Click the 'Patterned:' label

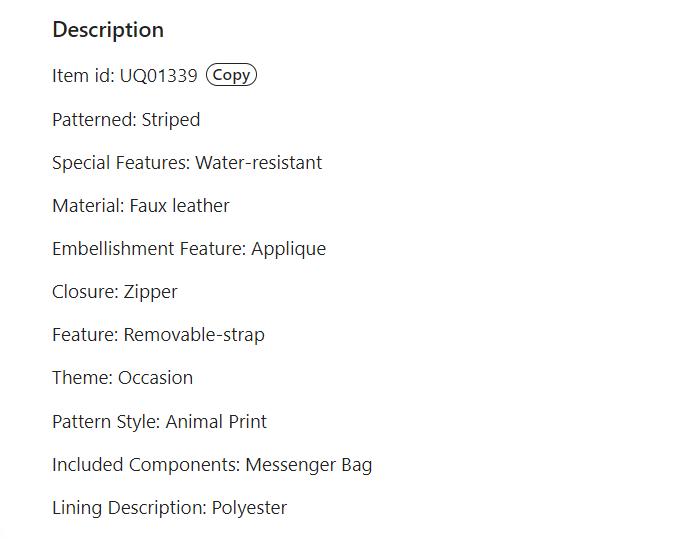coord(94,120)
